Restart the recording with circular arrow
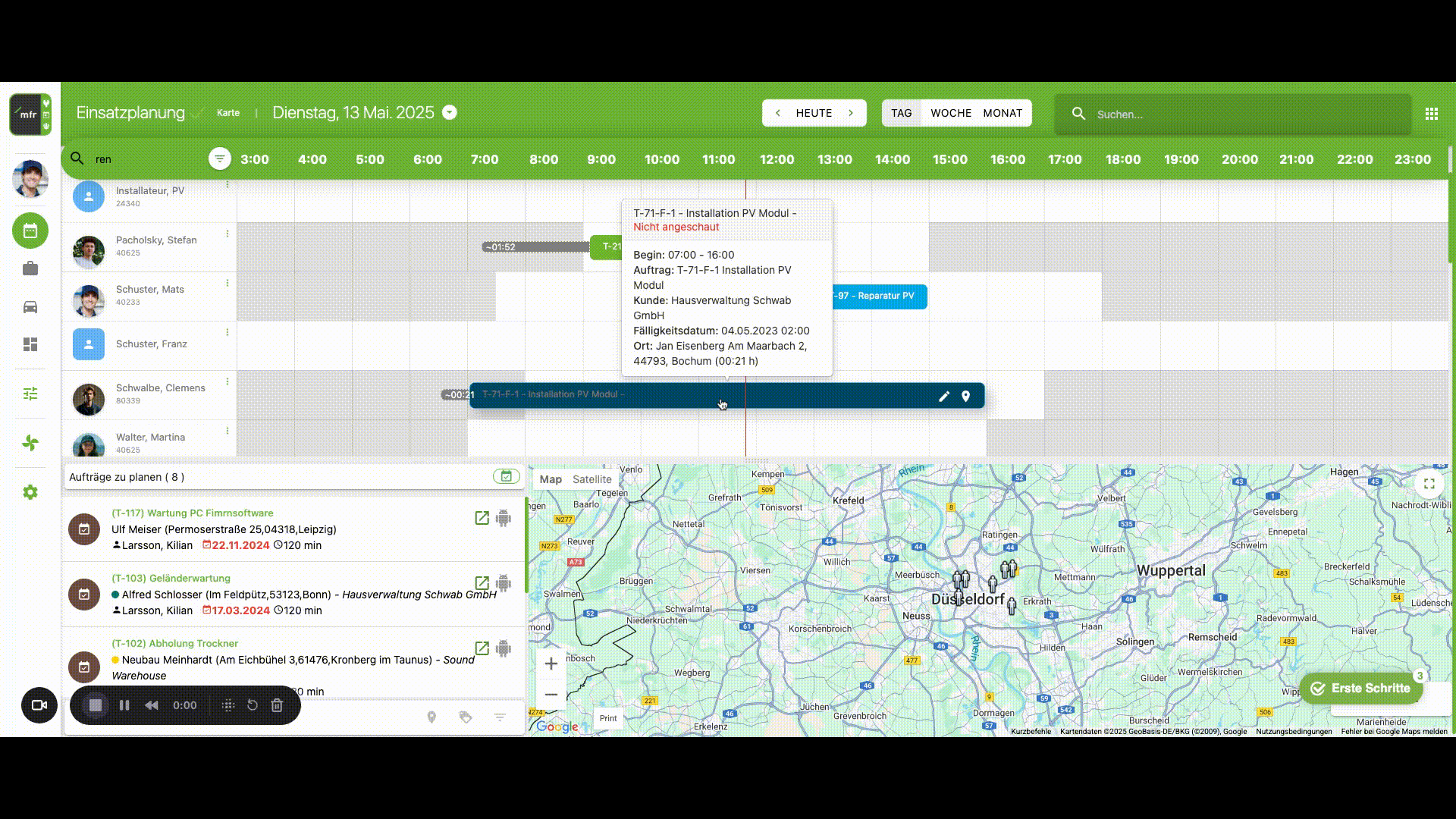 253,705
